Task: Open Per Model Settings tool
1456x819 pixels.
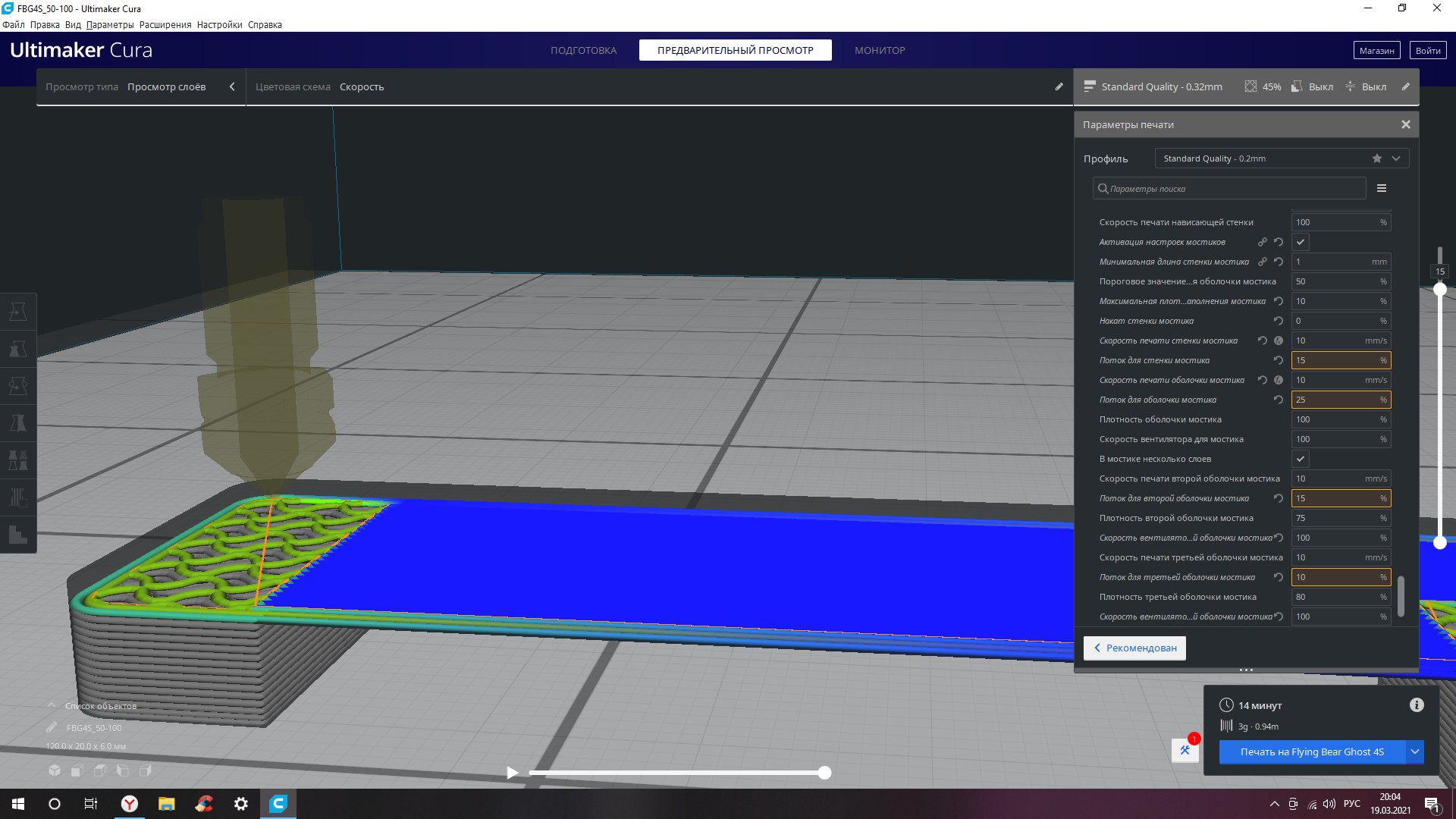Action: [18, 460]
